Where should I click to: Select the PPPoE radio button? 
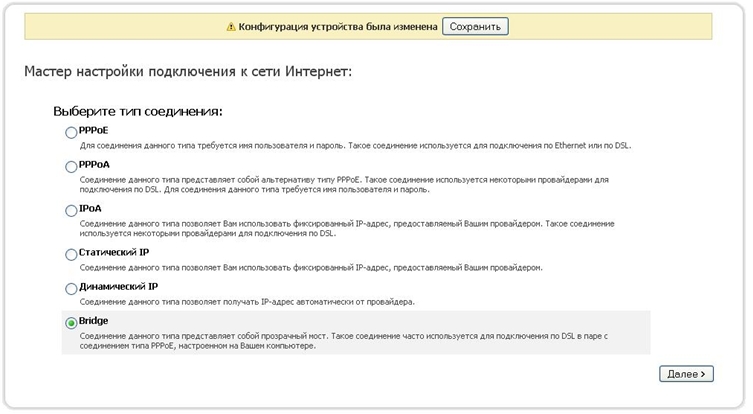[70, 132]
